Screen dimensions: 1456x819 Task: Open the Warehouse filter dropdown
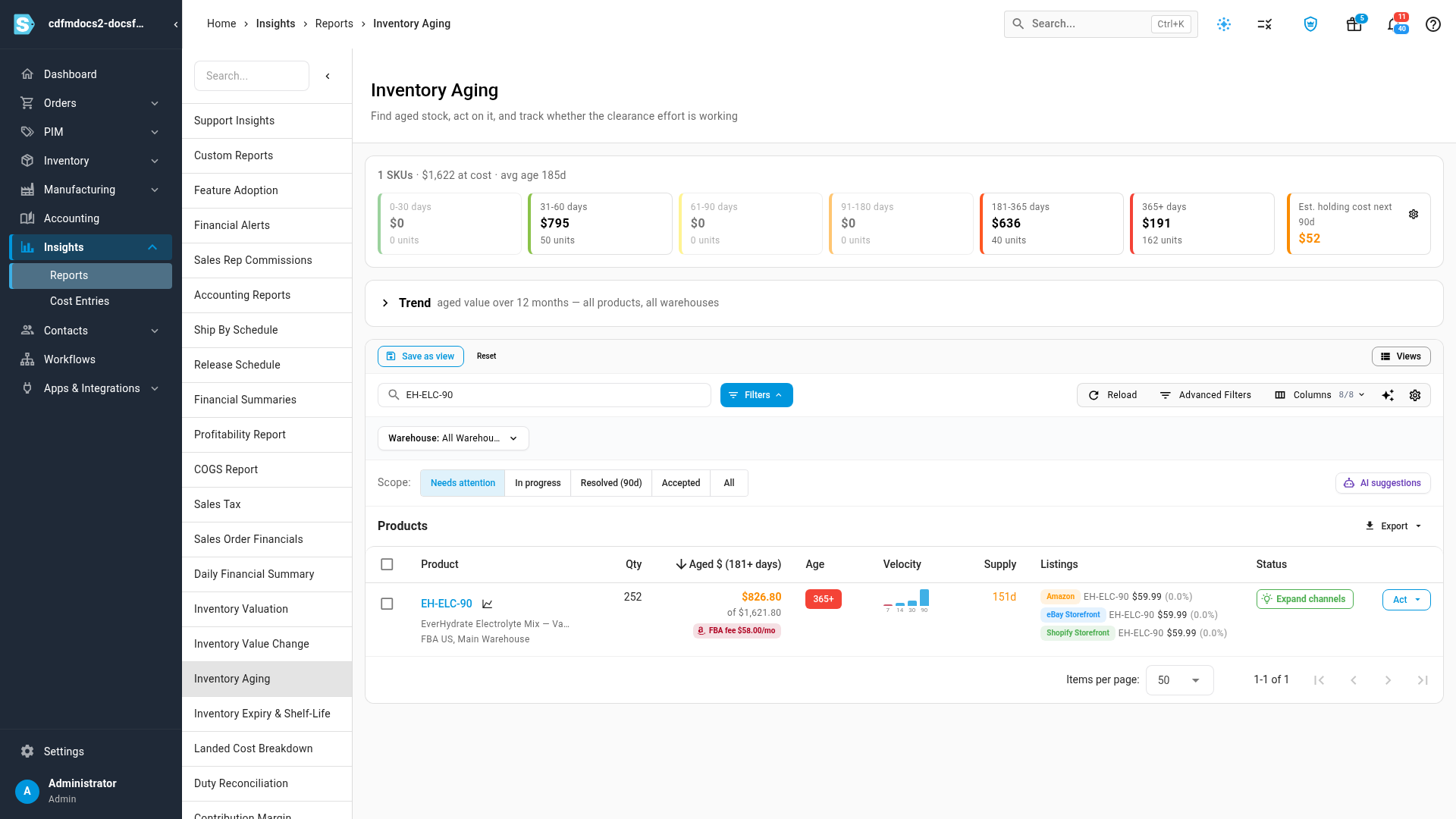click(453, 438)
